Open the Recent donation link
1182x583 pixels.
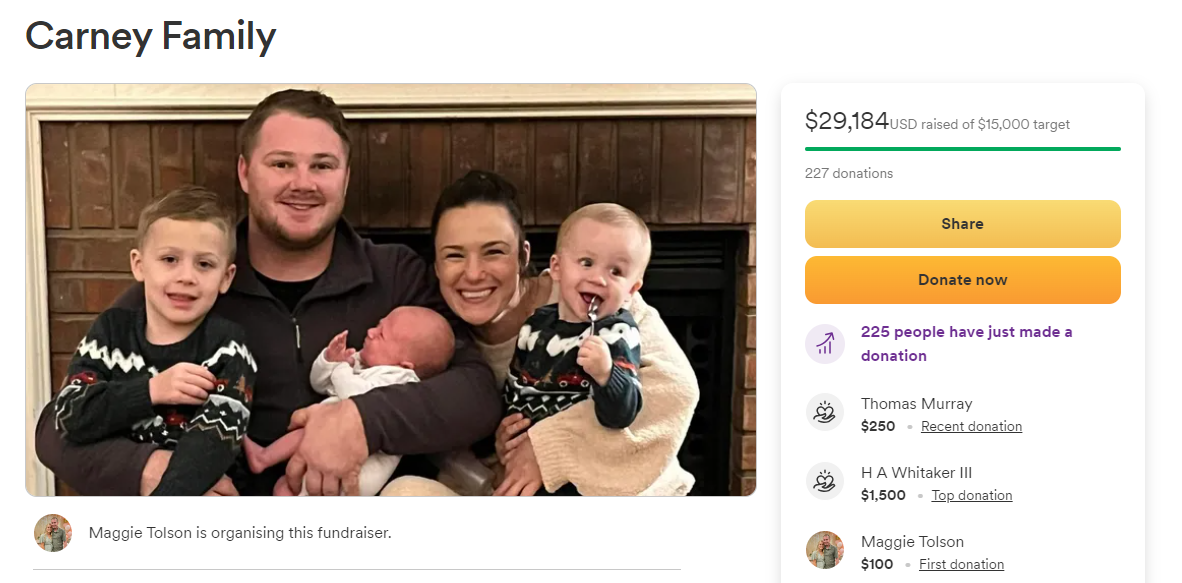(971, 427)
